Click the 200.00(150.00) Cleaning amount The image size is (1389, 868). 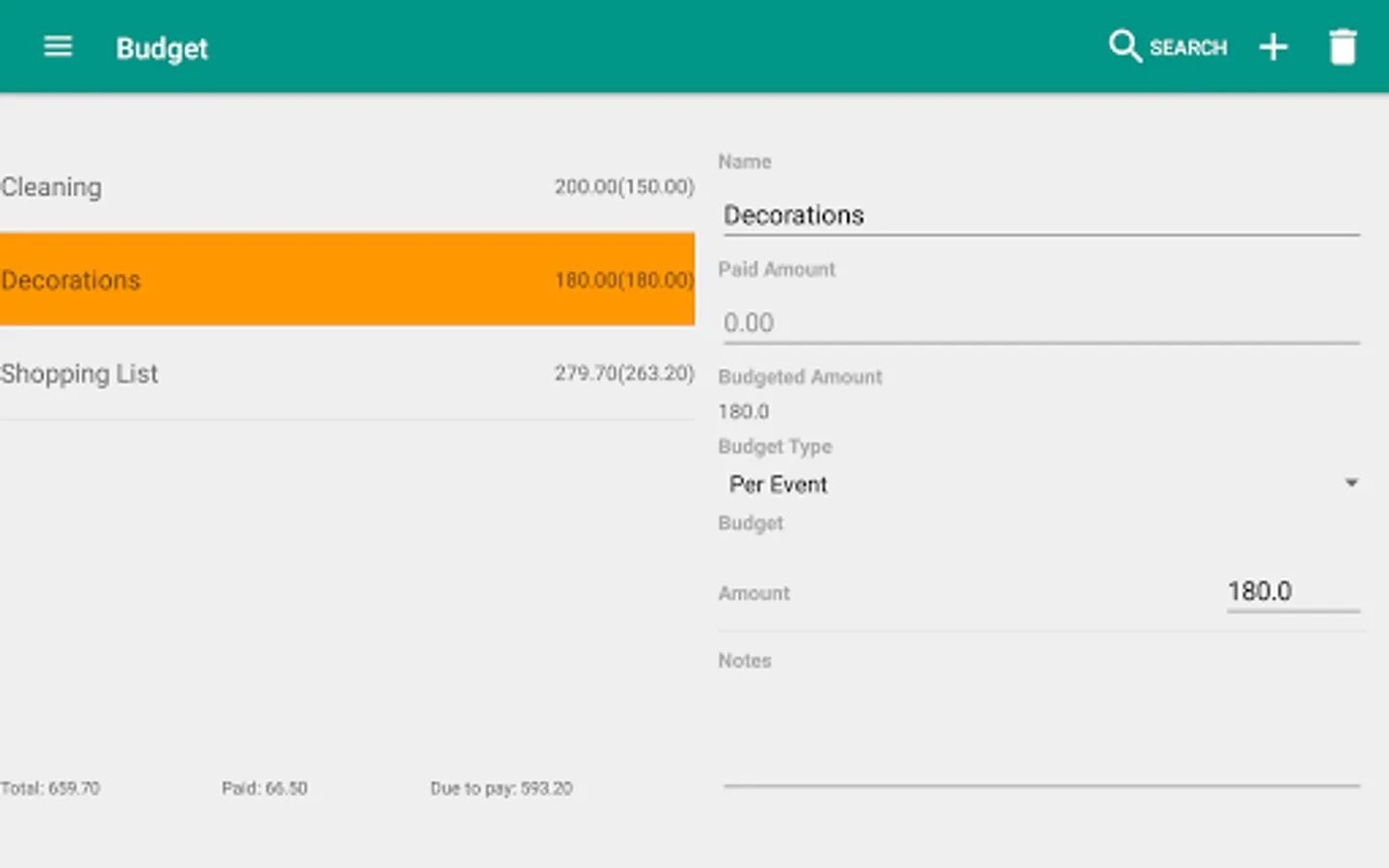624,186
